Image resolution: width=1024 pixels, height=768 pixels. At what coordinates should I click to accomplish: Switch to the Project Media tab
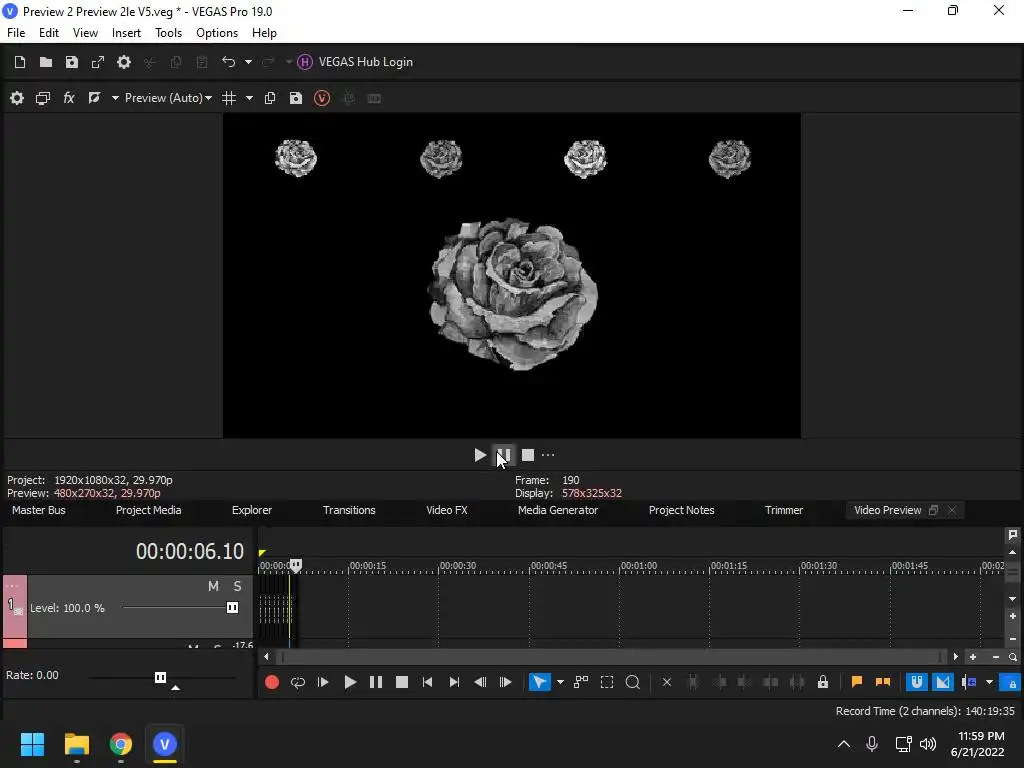point(148,510)
